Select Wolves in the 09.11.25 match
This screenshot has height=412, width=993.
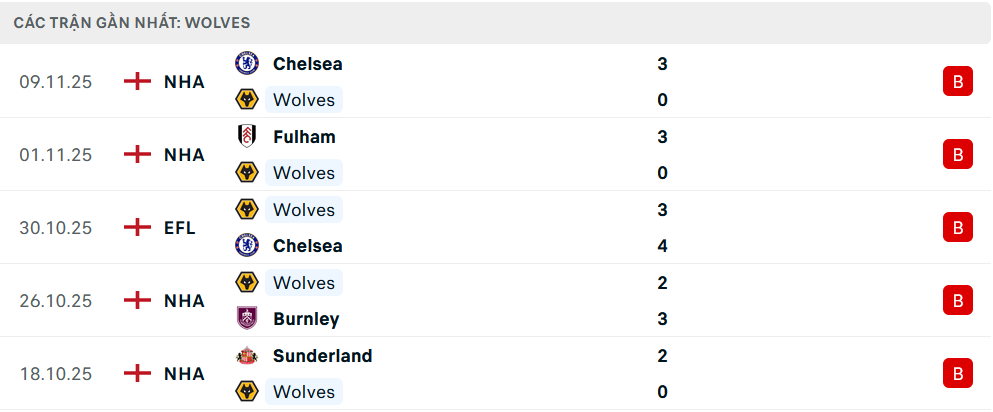click(303, 100)
